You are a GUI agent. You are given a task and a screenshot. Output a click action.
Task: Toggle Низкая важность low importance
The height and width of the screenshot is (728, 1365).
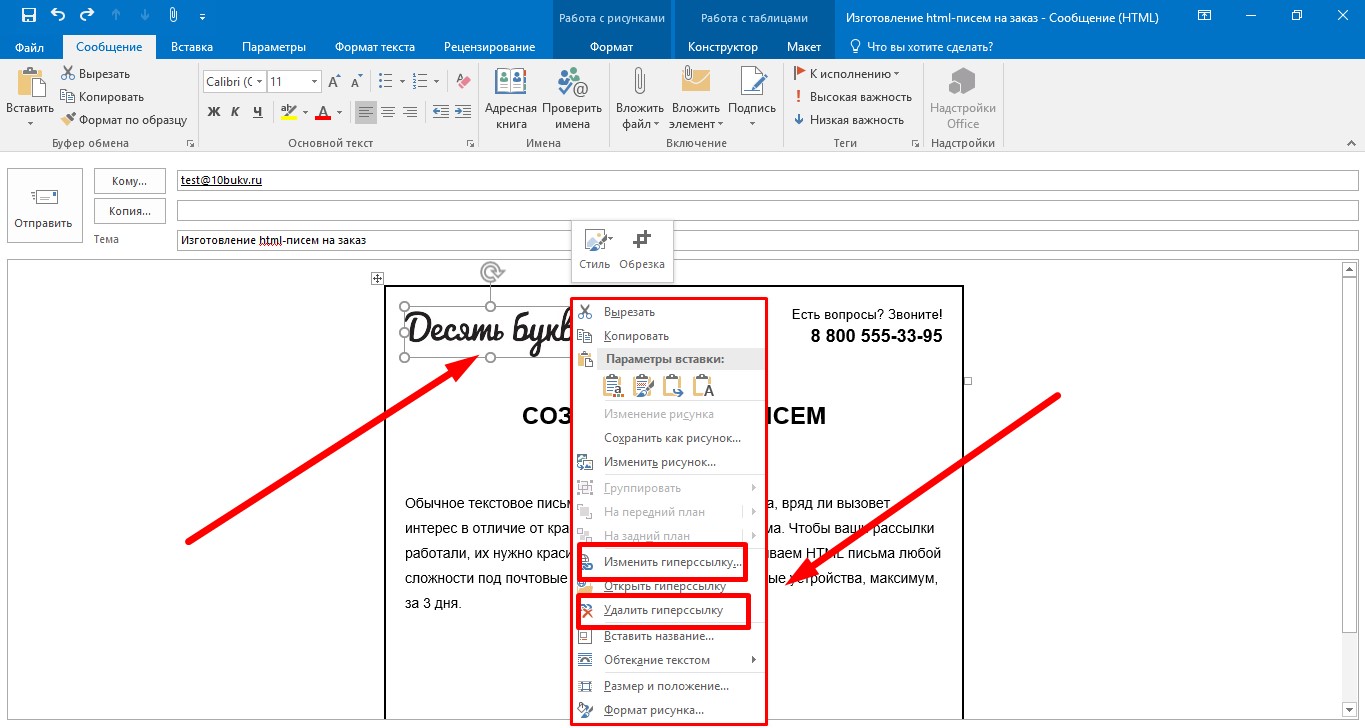click(848, 120)
